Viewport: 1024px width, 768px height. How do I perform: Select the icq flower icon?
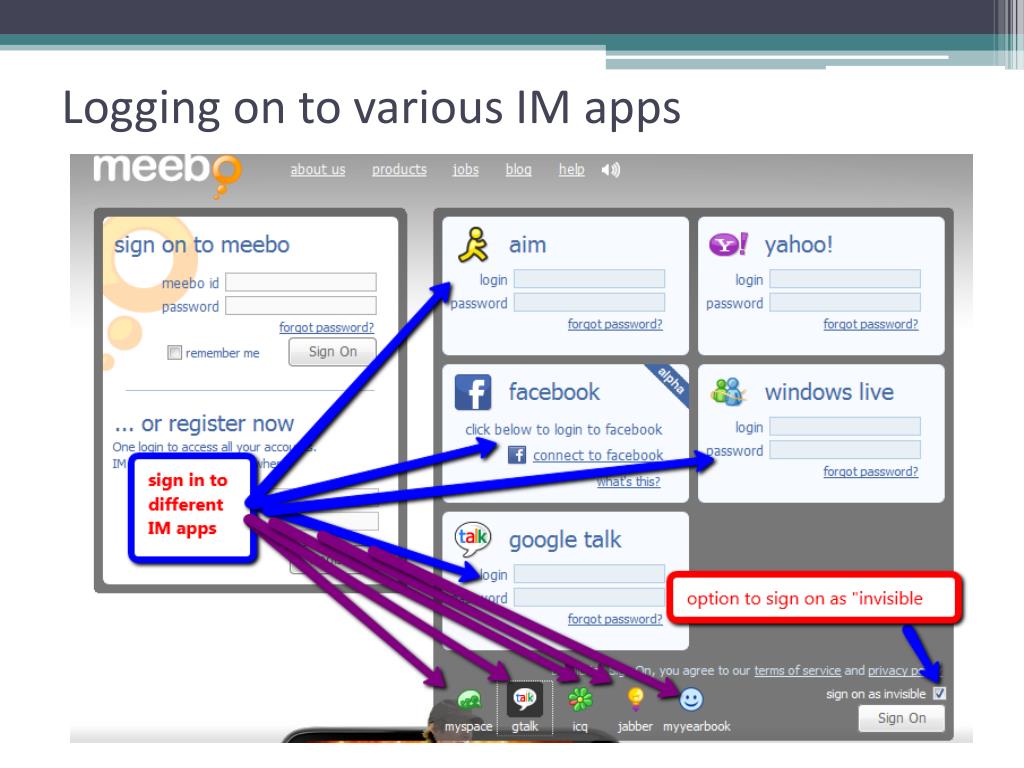pos(580,699)
